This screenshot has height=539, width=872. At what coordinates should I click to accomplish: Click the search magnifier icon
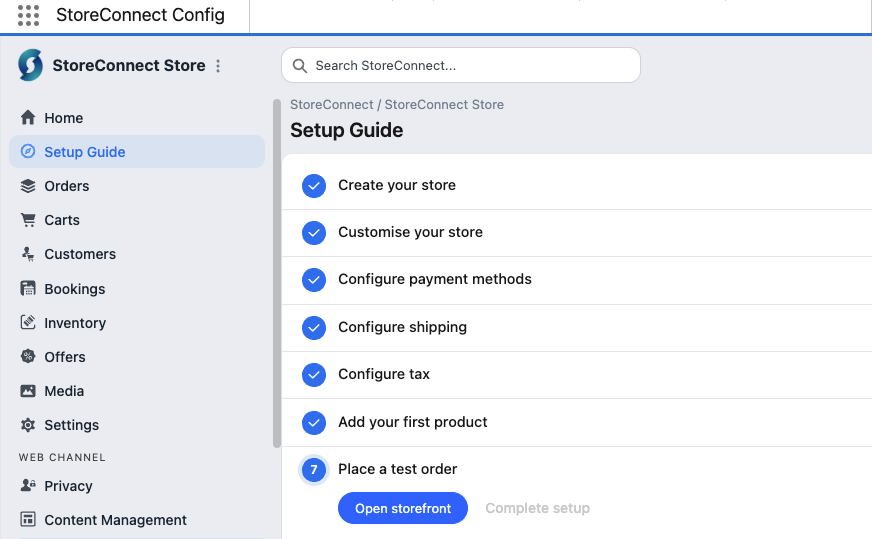point(300,66)
